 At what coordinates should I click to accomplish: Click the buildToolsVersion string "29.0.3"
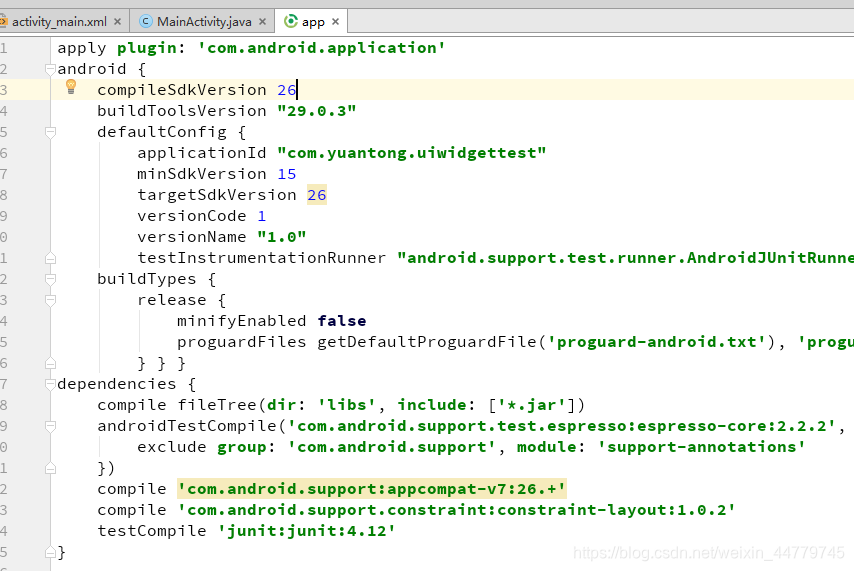coord(316,111)
